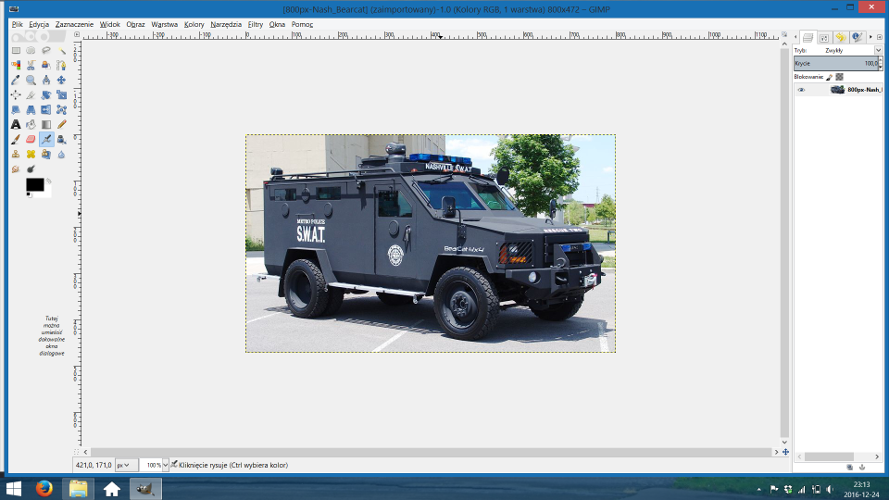Open the px units dropdown in status bar
This screenshot has width=889, height=500.
(x=126, y=465)
